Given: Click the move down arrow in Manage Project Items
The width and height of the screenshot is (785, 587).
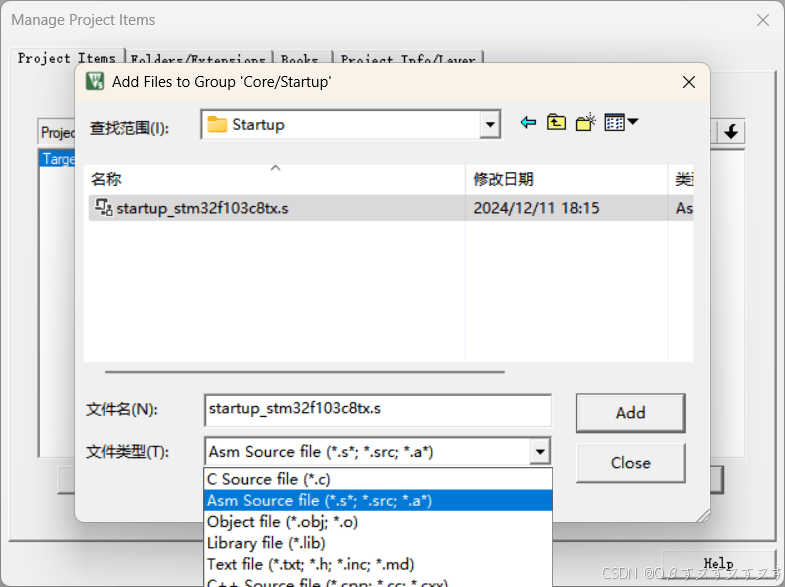Looking at the screenshot, I should click(731, 132).
